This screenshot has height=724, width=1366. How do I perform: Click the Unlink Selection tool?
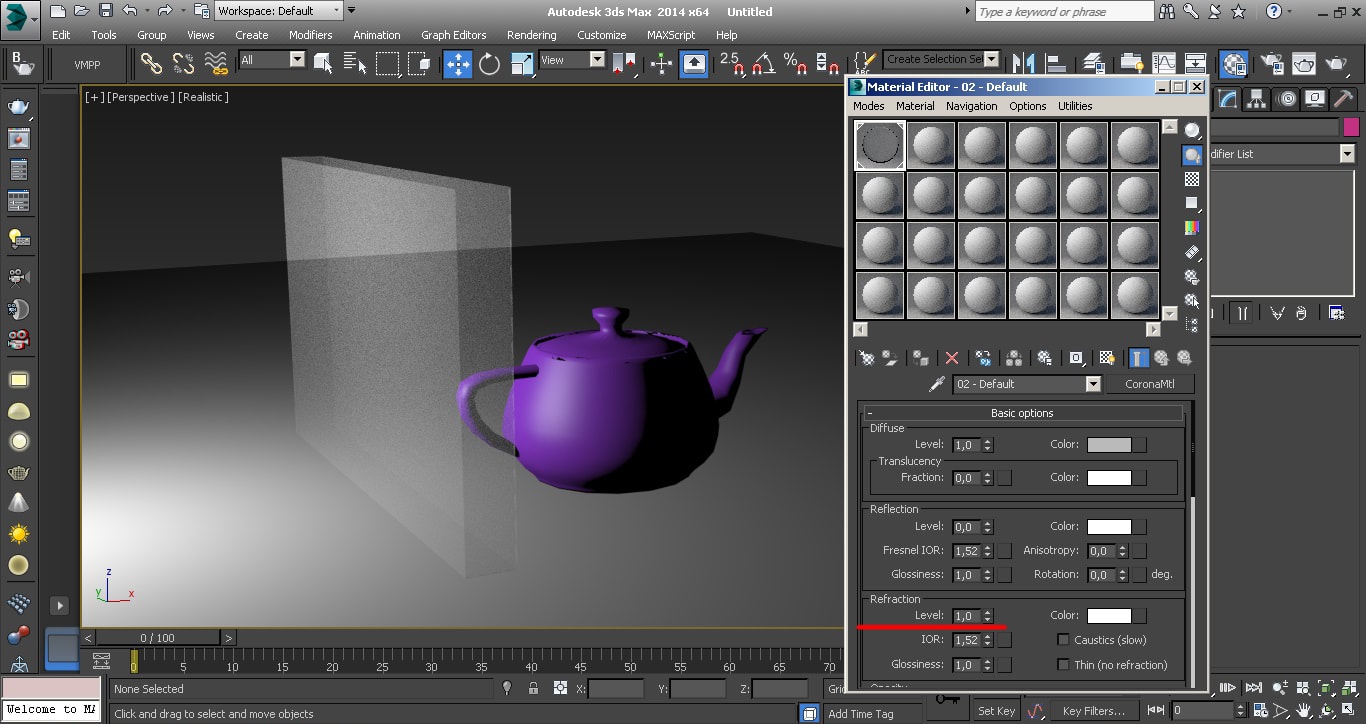click(x=184, y=64)
